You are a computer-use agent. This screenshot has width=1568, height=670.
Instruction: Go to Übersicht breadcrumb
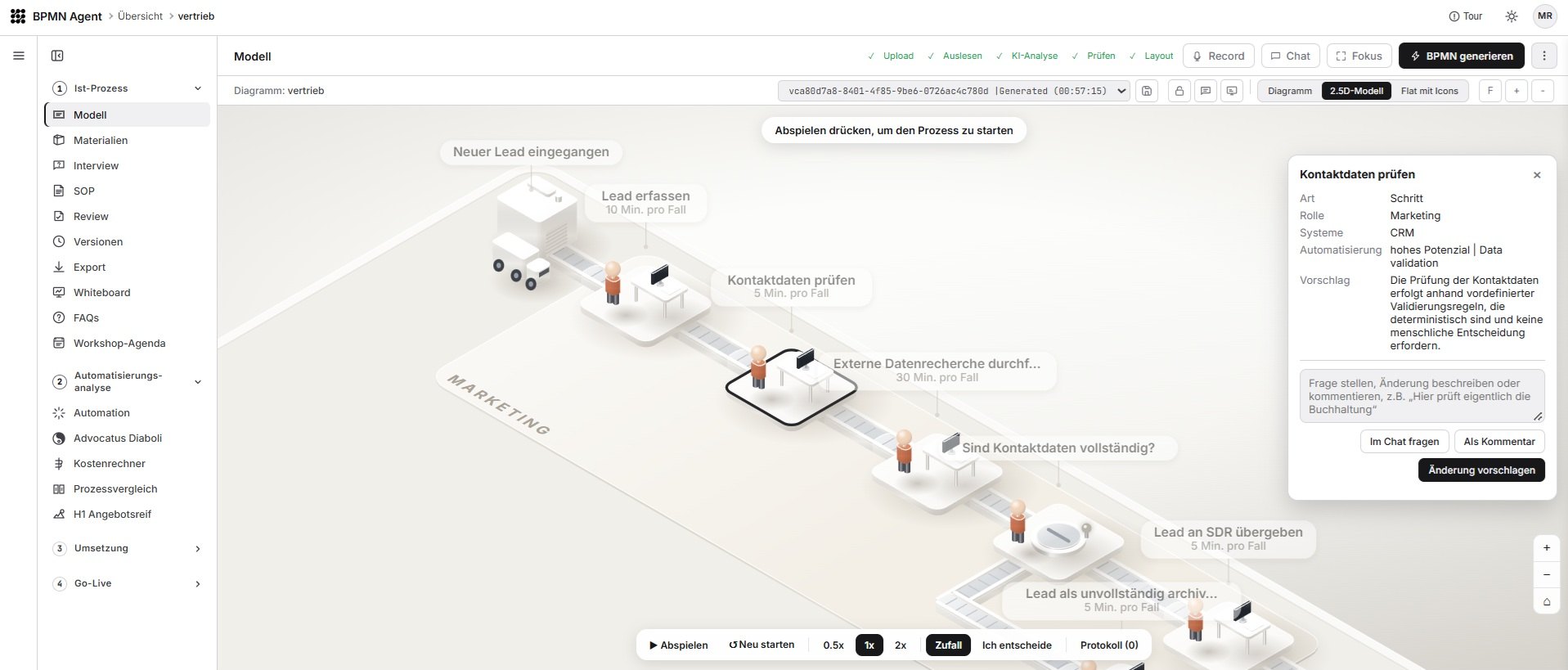[x=140, y=16]
